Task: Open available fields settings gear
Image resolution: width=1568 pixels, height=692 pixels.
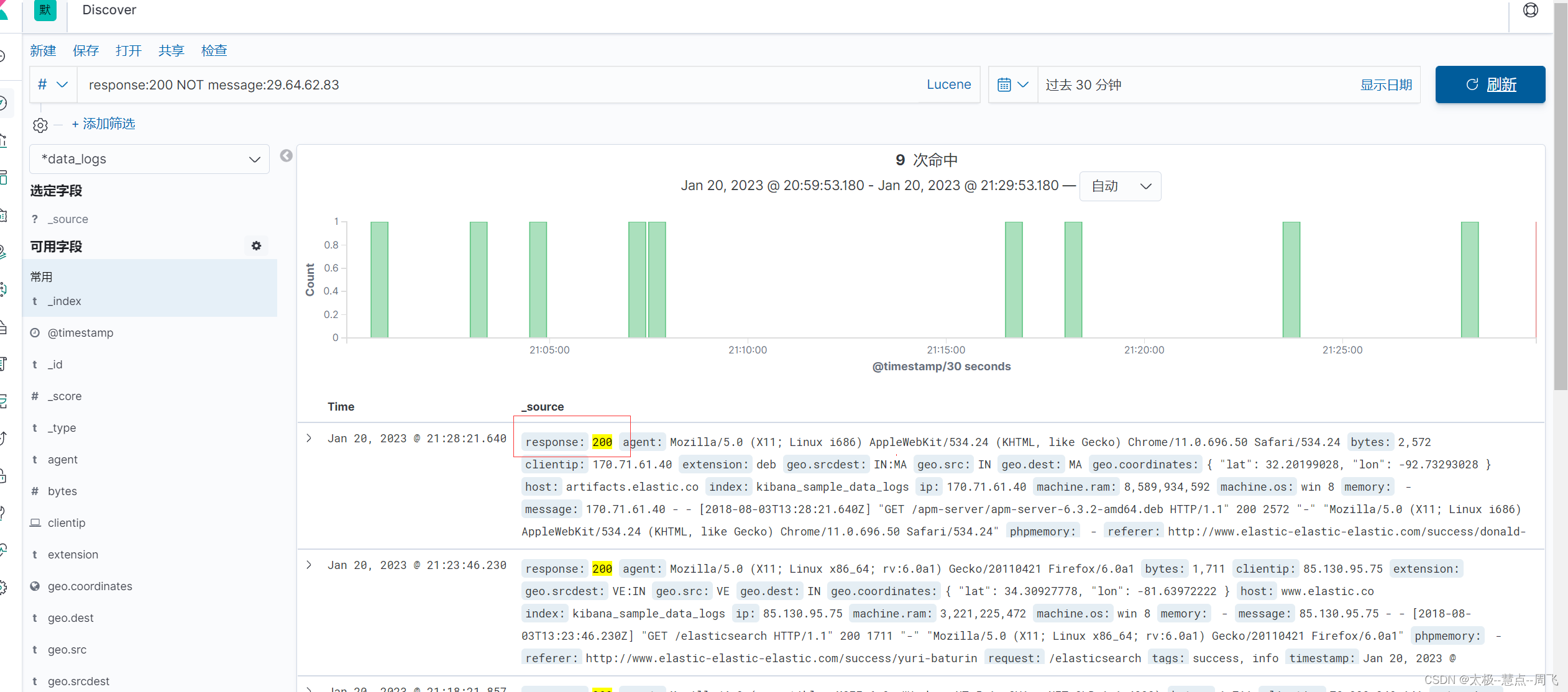Action: click(x=256, y=246)
